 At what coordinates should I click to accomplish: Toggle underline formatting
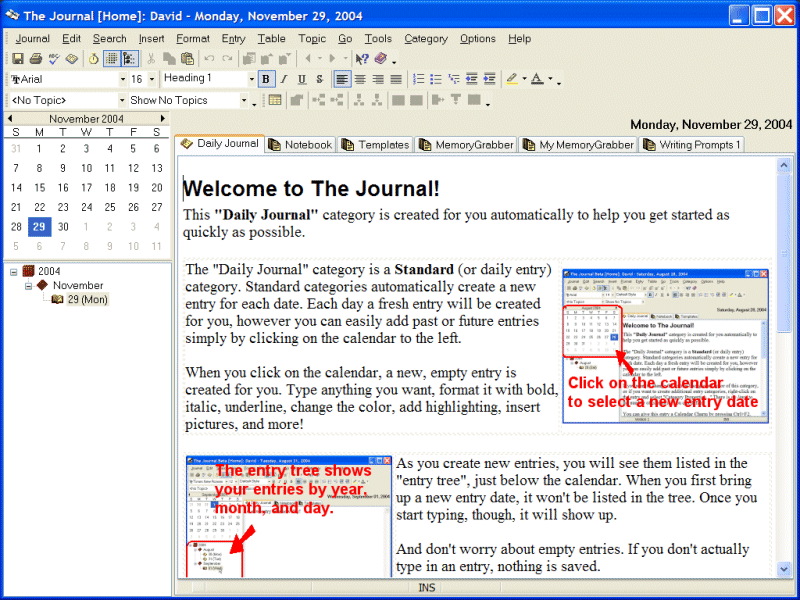click(302, 79)
